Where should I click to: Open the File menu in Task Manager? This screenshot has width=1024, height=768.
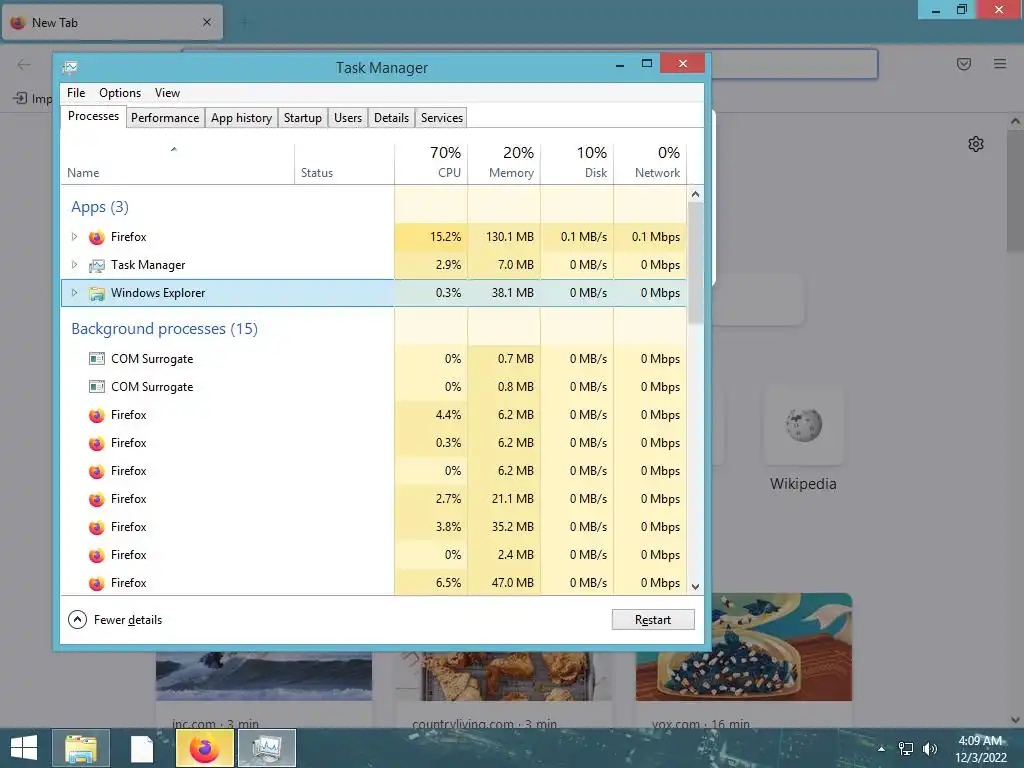[76, 93]
